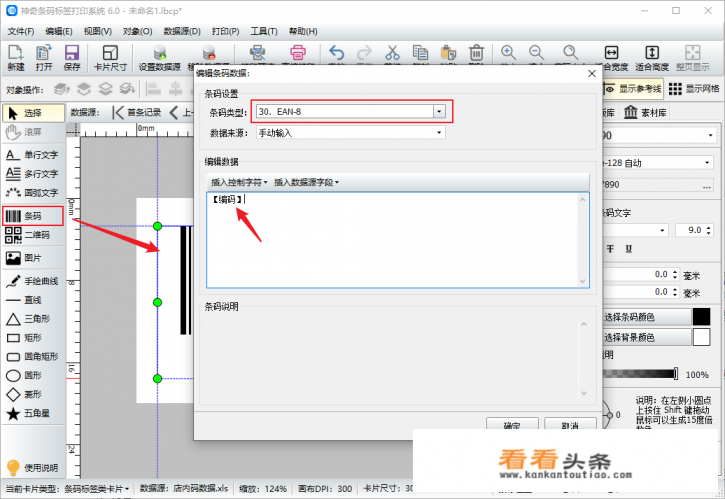Select the single-line text (单行文字) tool
The image size is (725, 499).
[33, 154]
